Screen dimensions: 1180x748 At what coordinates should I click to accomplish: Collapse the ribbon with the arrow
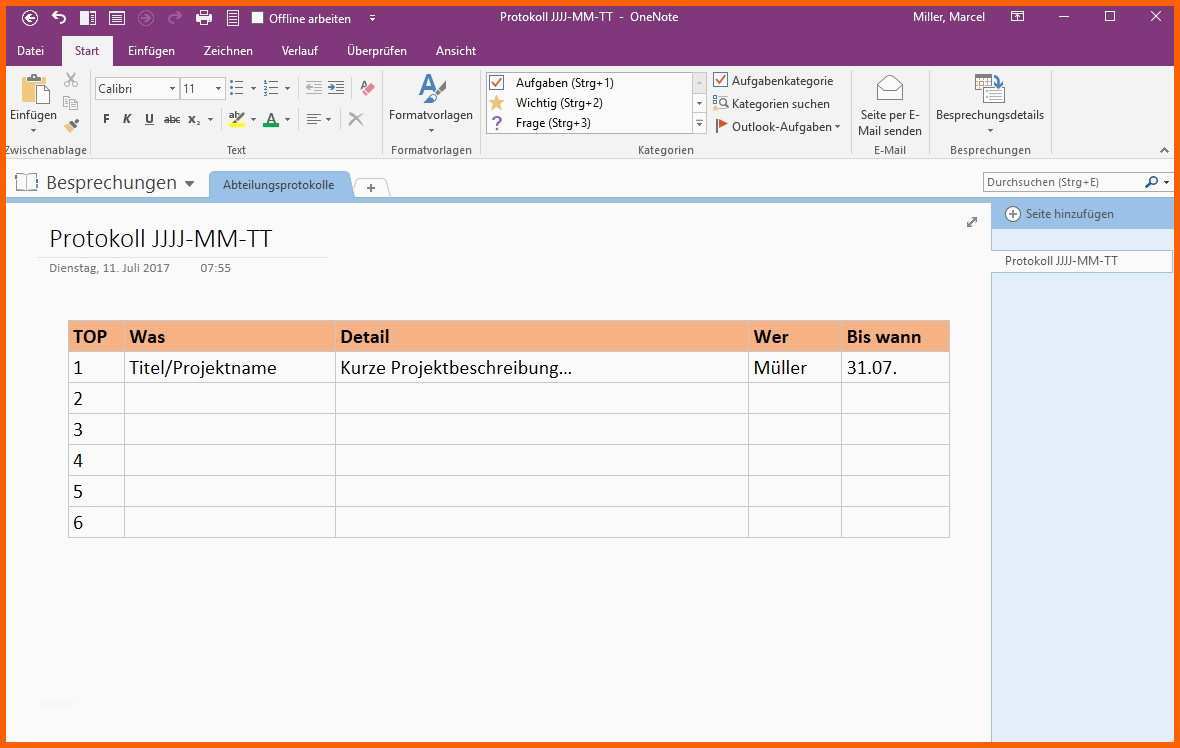(1164, 151)
